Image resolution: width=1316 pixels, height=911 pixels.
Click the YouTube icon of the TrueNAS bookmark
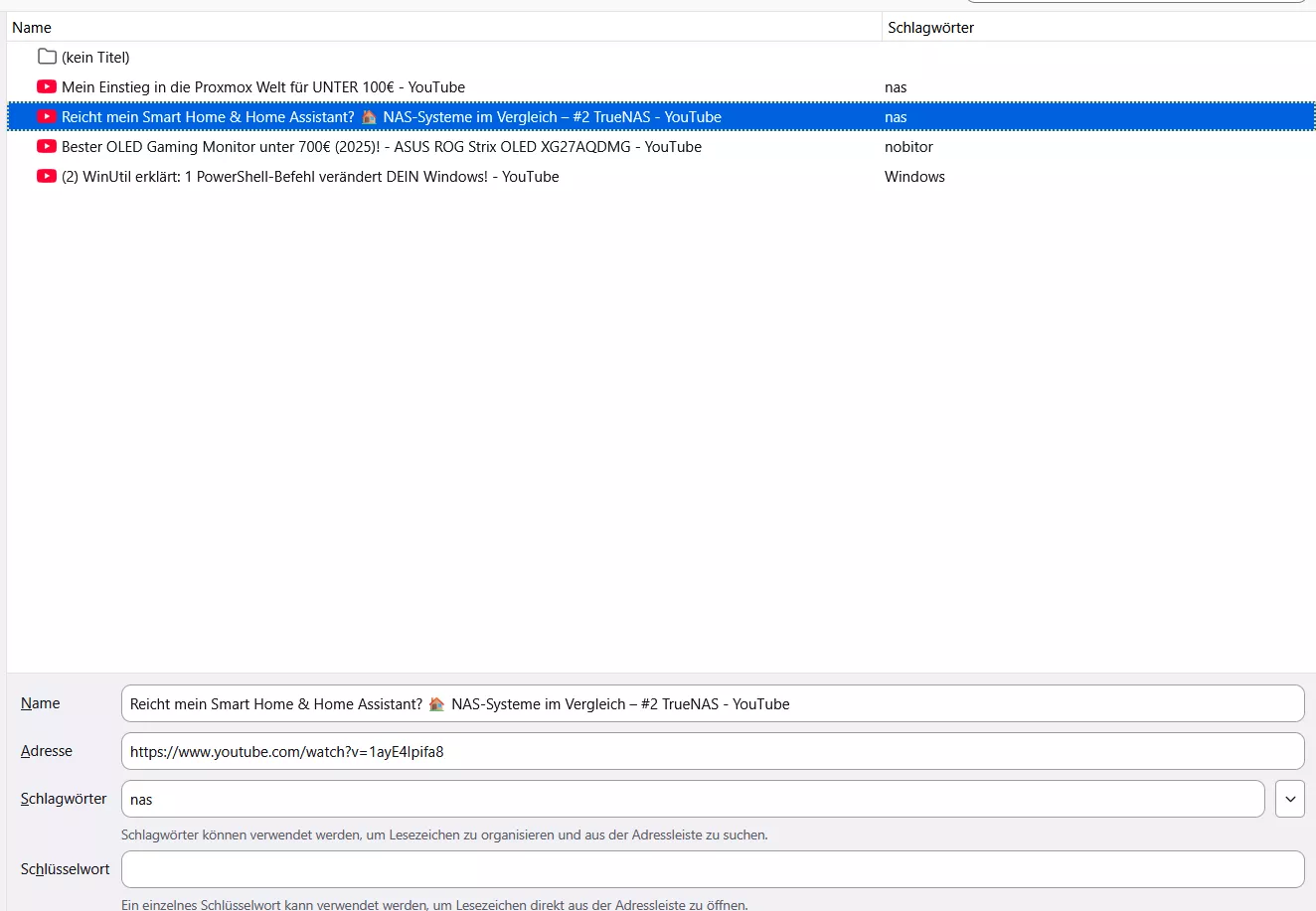click(x=47, y=116)
